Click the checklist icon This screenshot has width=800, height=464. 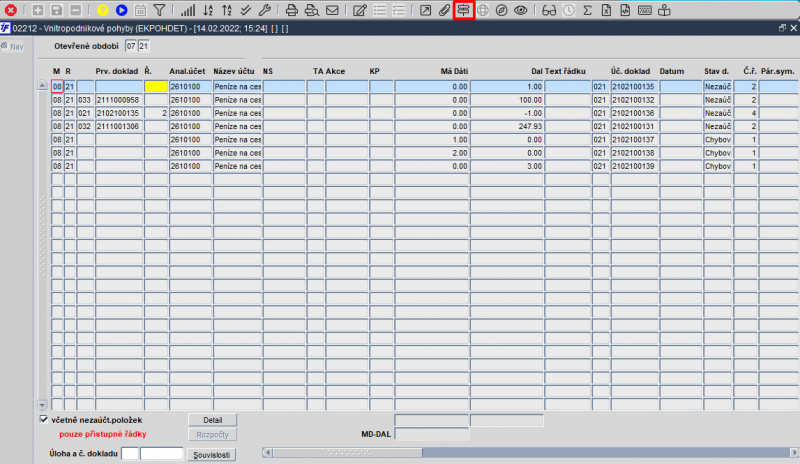[x=398, y=10]
